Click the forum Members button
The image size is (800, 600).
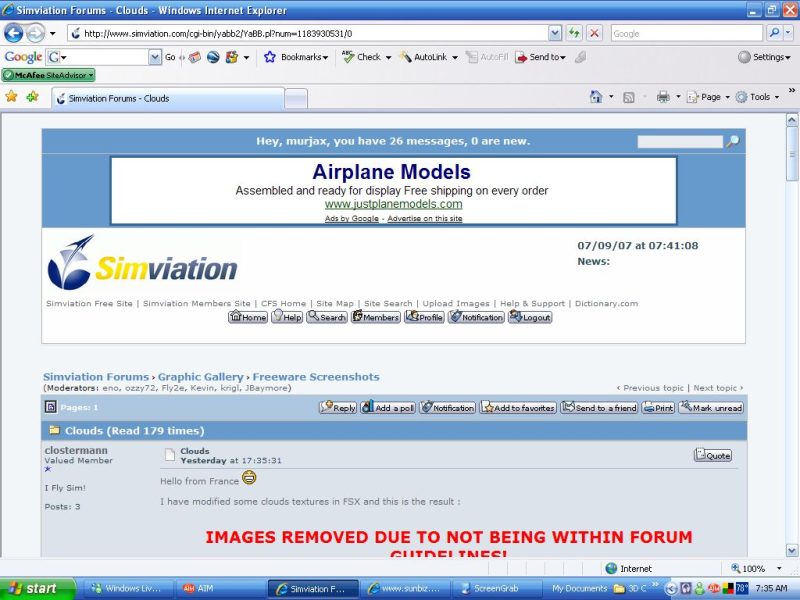pos(376,317)
